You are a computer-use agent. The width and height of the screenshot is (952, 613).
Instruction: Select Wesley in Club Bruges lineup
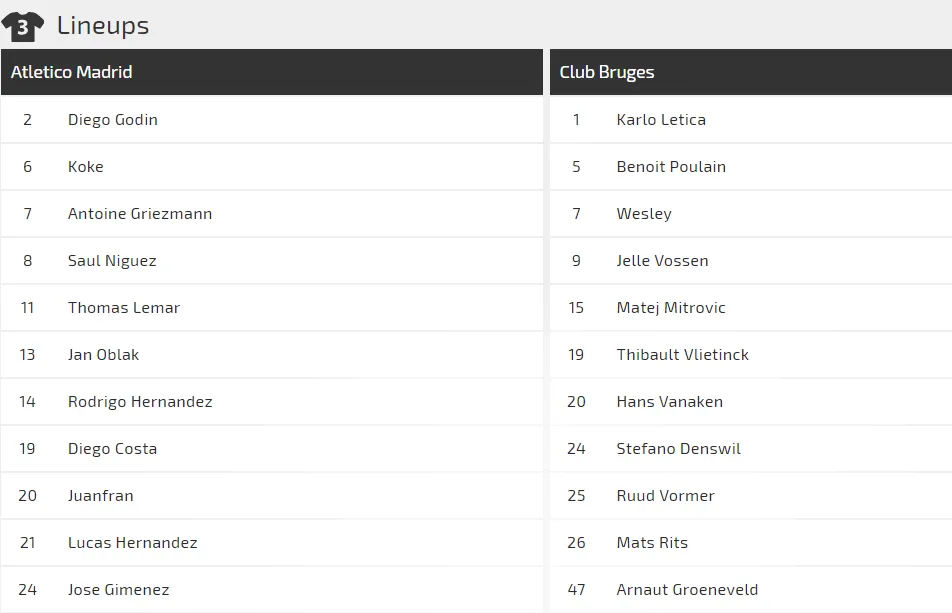pos(644,213)
